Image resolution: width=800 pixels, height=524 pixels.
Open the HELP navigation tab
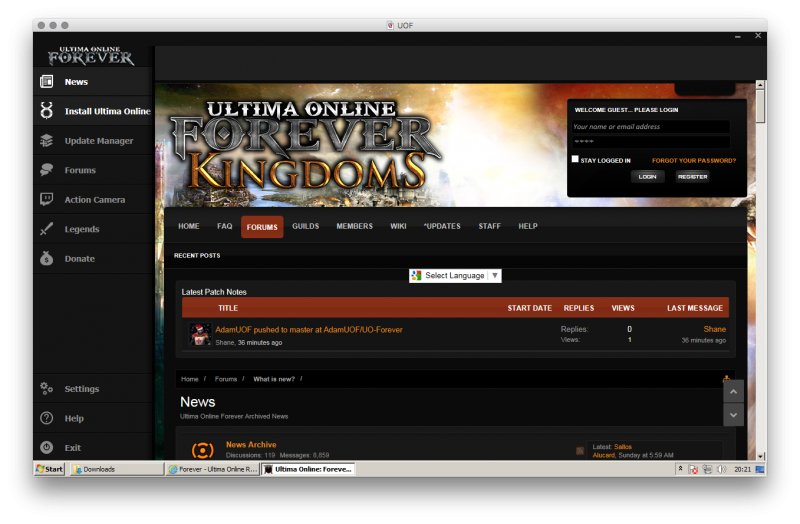point(528,226)
